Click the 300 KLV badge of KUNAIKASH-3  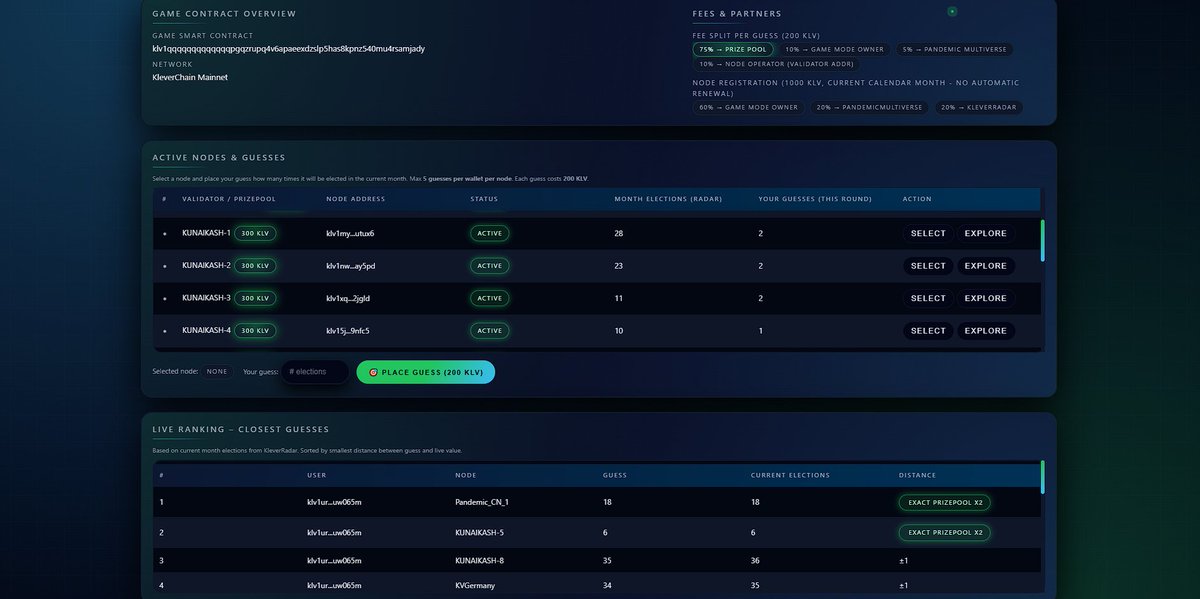(255, 298)
